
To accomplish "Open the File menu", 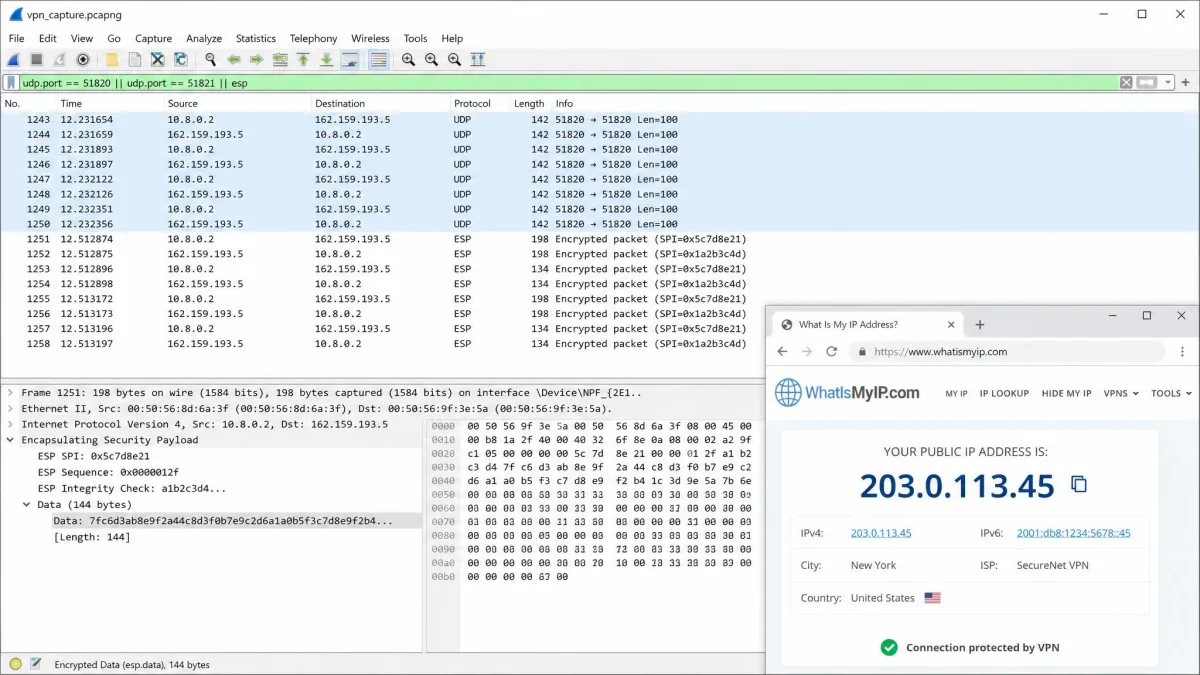I will click(x=16, y=38).
